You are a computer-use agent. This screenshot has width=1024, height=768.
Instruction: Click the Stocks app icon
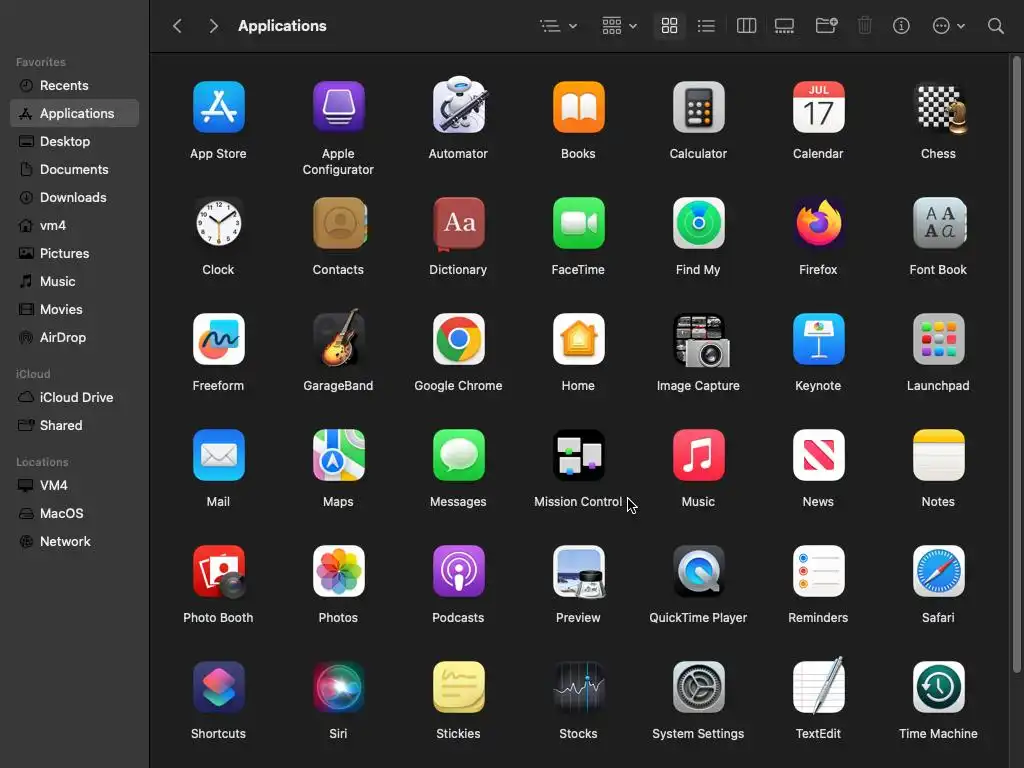579,687
